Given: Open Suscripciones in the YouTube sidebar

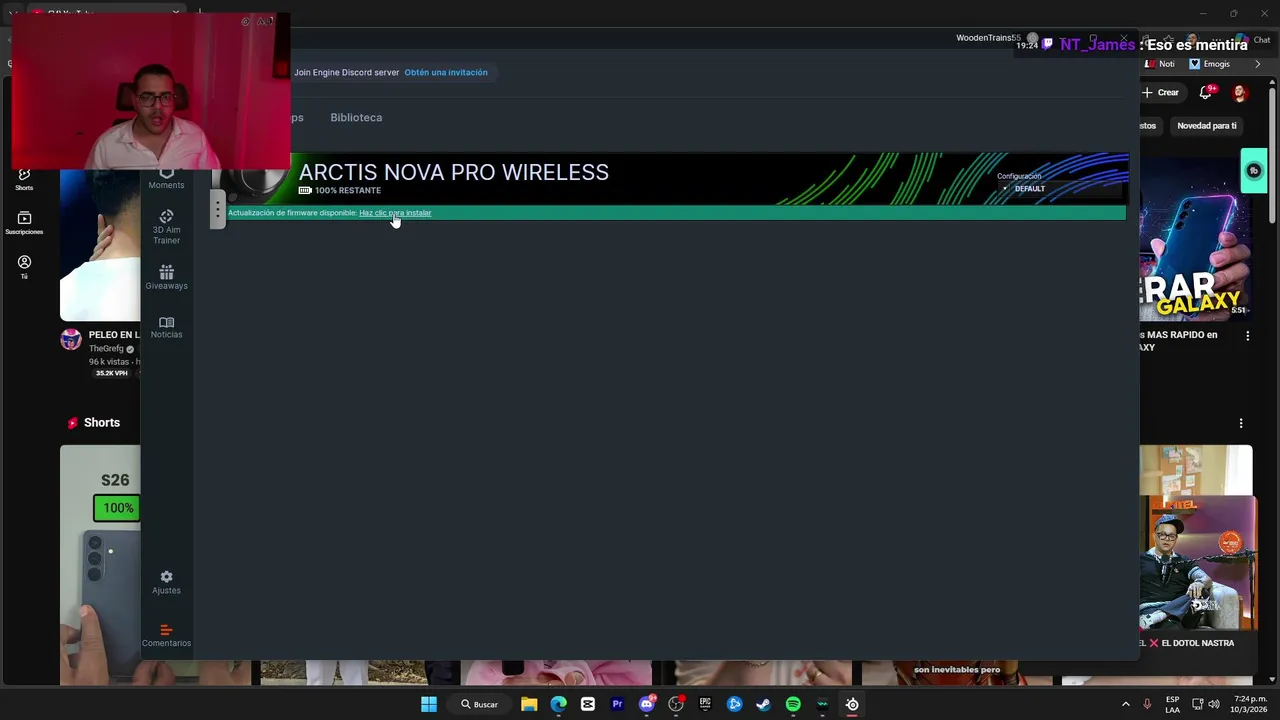Looking at the screenshot, I should click(x=24, y=223).
